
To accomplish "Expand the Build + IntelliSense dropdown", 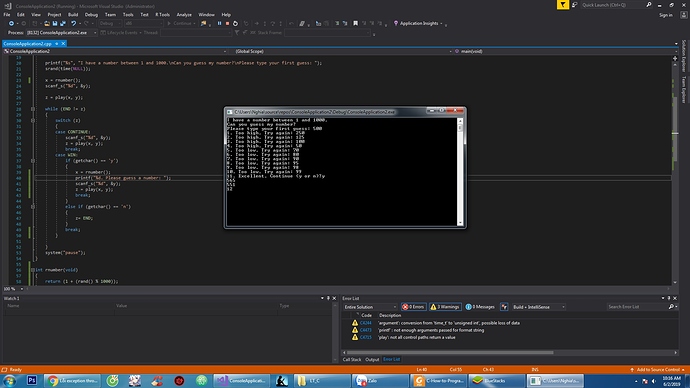I will click(539, 307).
